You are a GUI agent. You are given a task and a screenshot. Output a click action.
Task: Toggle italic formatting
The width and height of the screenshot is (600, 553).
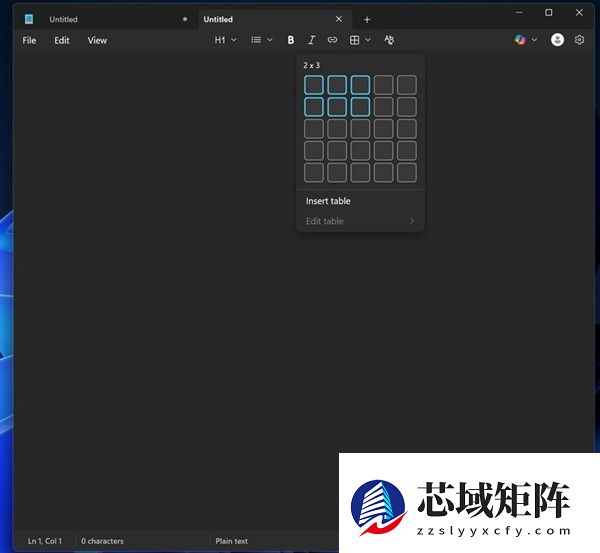click(x=311, y=40)
